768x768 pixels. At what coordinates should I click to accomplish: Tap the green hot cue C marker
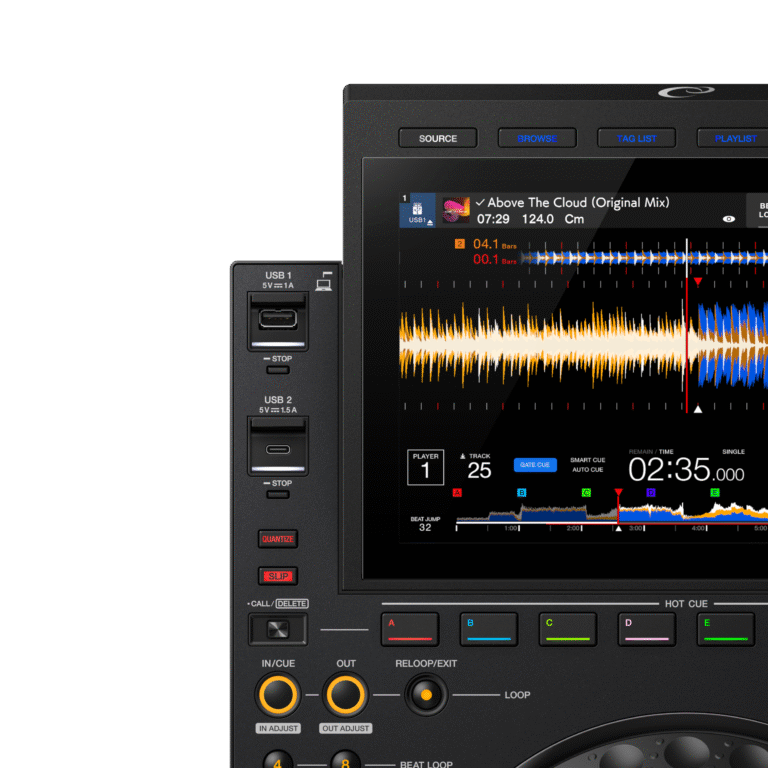[x=586, y=492]
